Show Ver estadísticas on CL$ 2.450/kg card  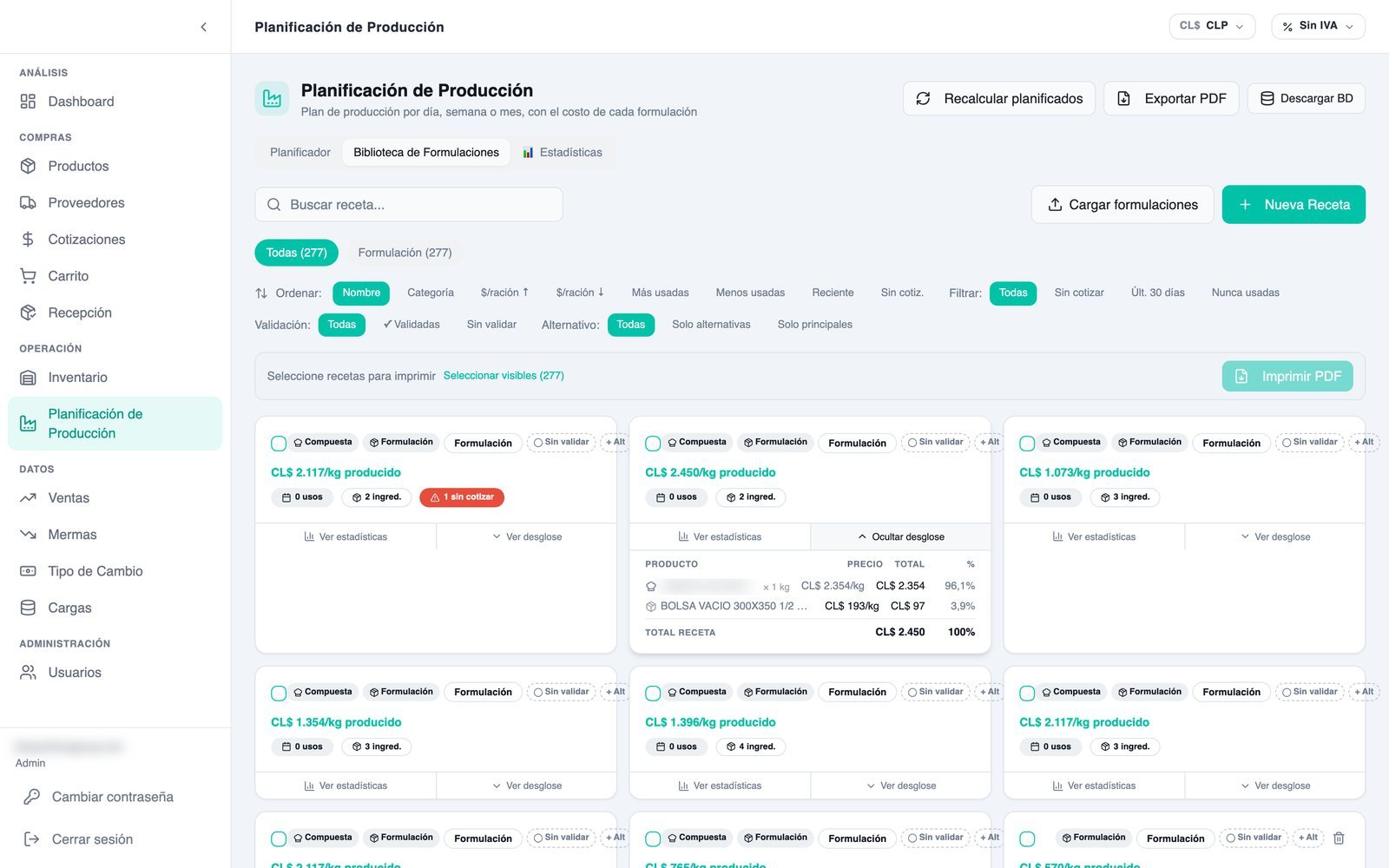pos(720,536)
